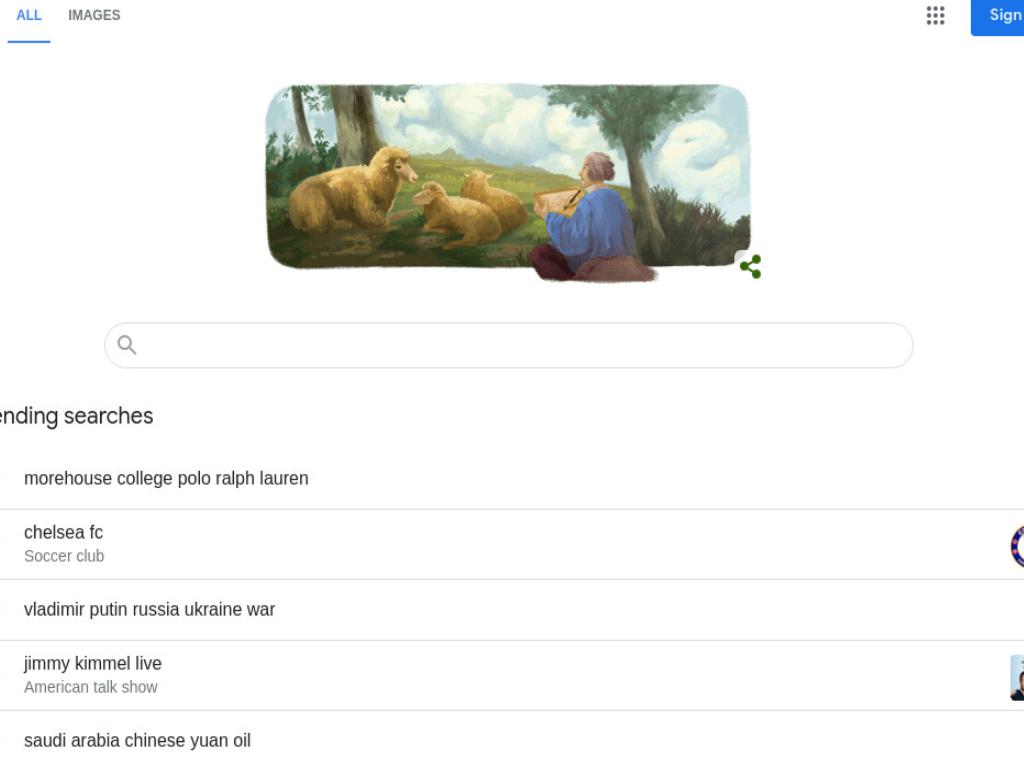Click the green share icon on doodle

750,266
